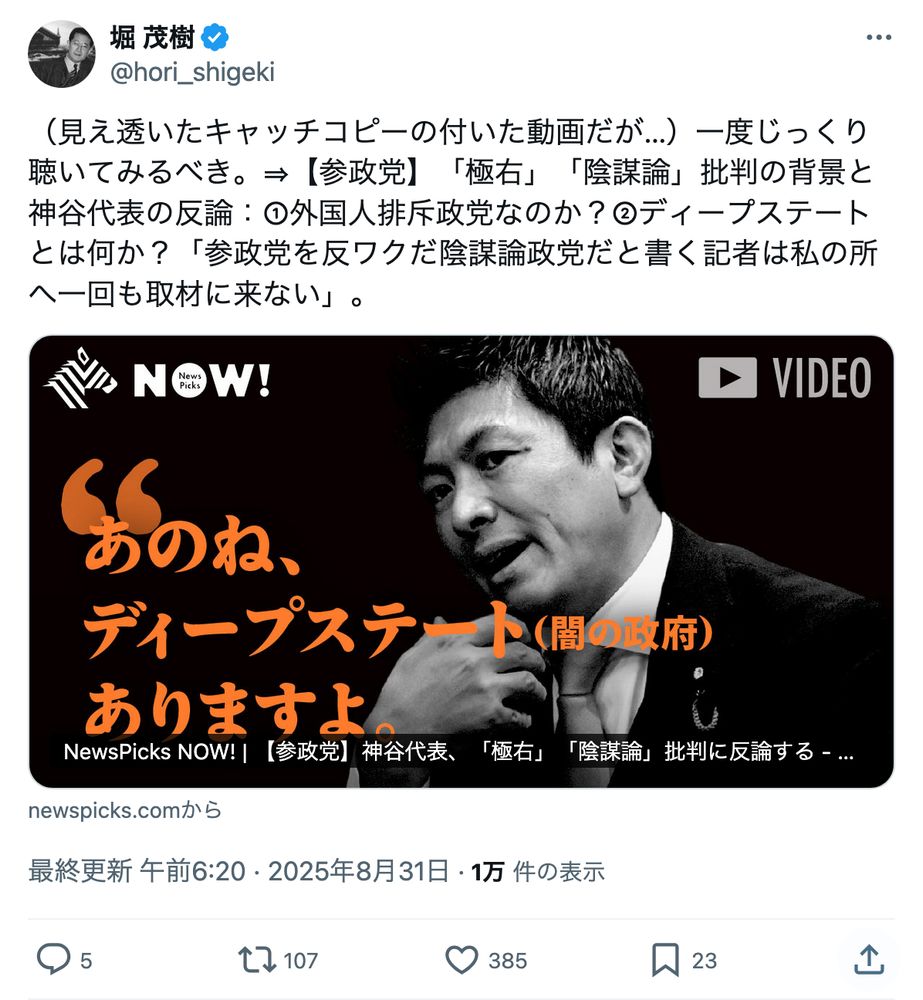Viewport: 923px width, 1000px height.
Task: Open the share upload icon
Action: click(869, 959)
